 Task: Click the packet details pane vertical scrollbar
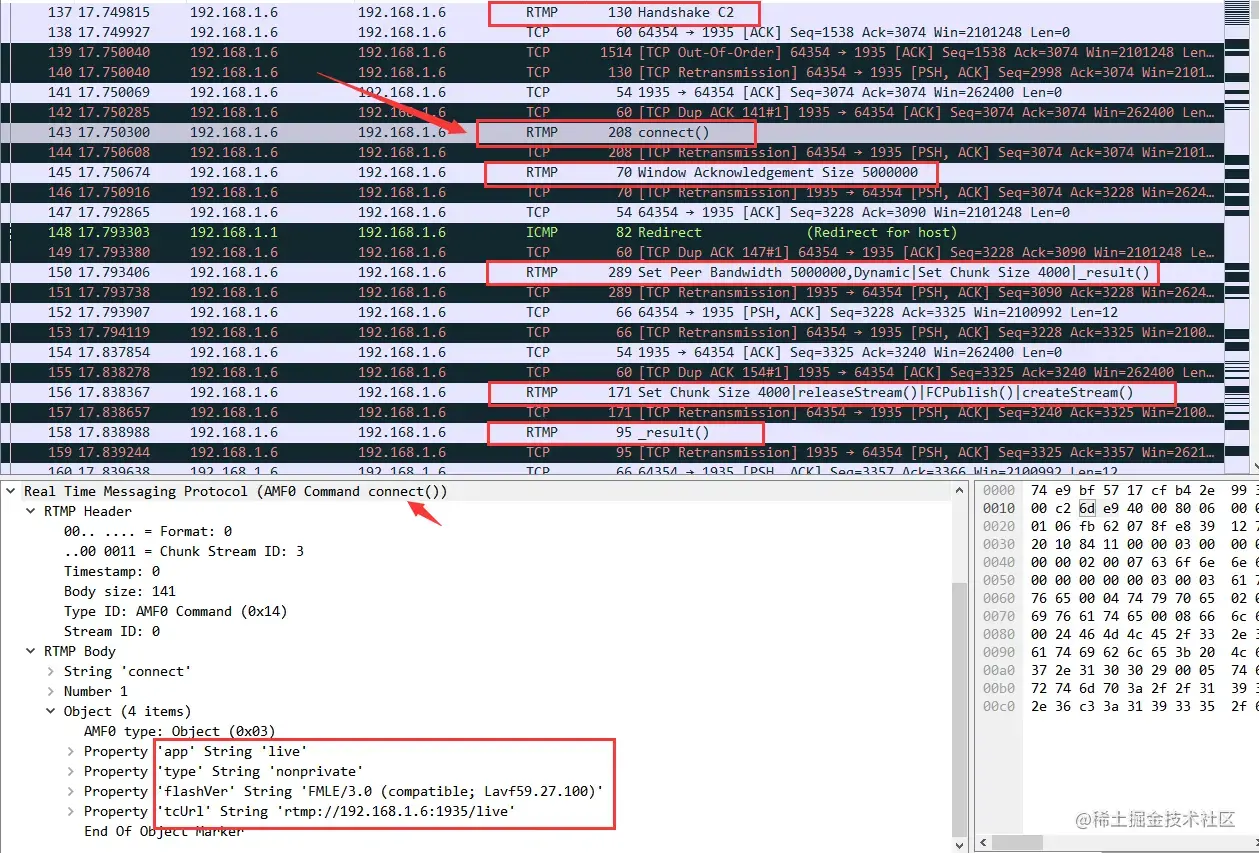[x=960, y=700]
